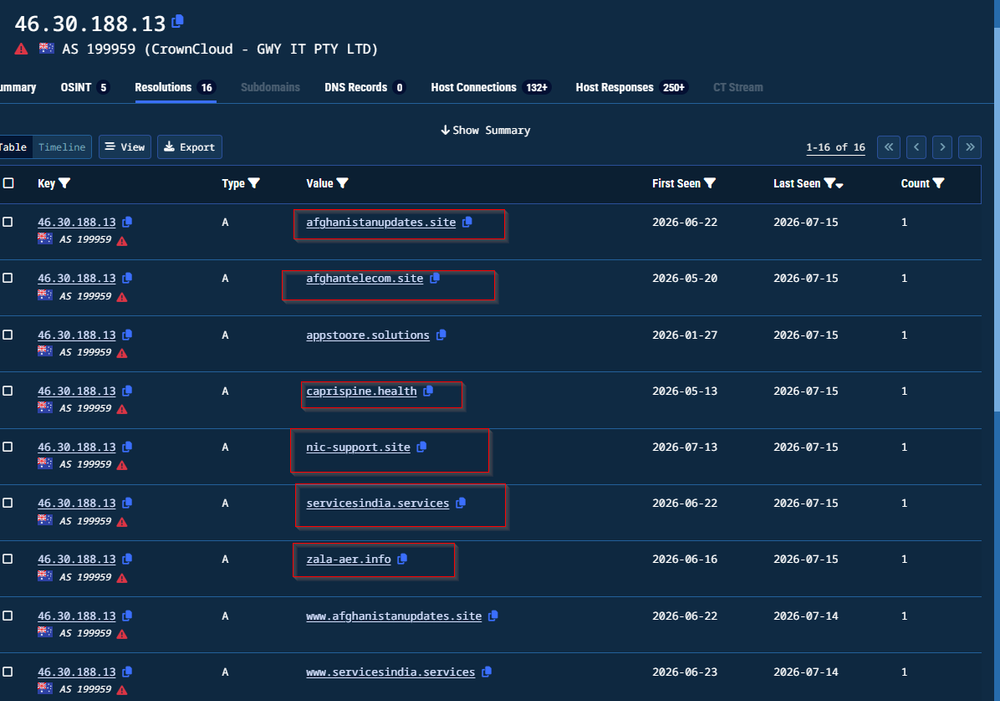Switch to Table view toggle

click(x=14, y=147)
